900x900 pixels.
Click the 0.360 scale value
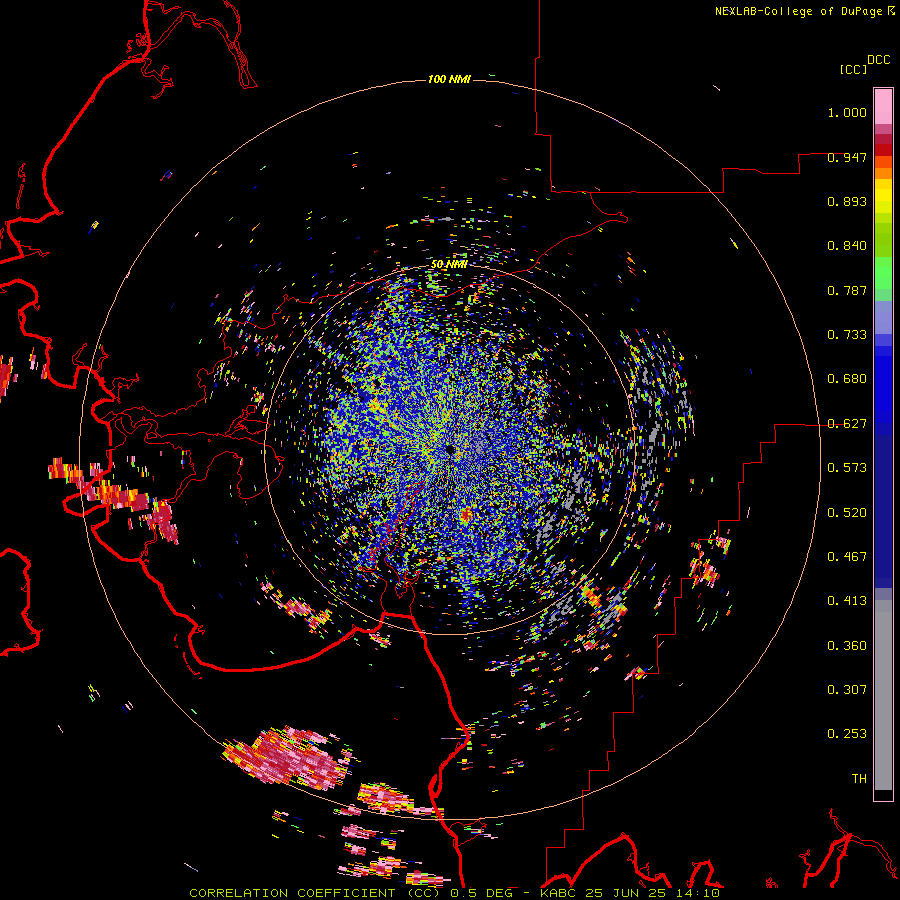tap(847, 646)
